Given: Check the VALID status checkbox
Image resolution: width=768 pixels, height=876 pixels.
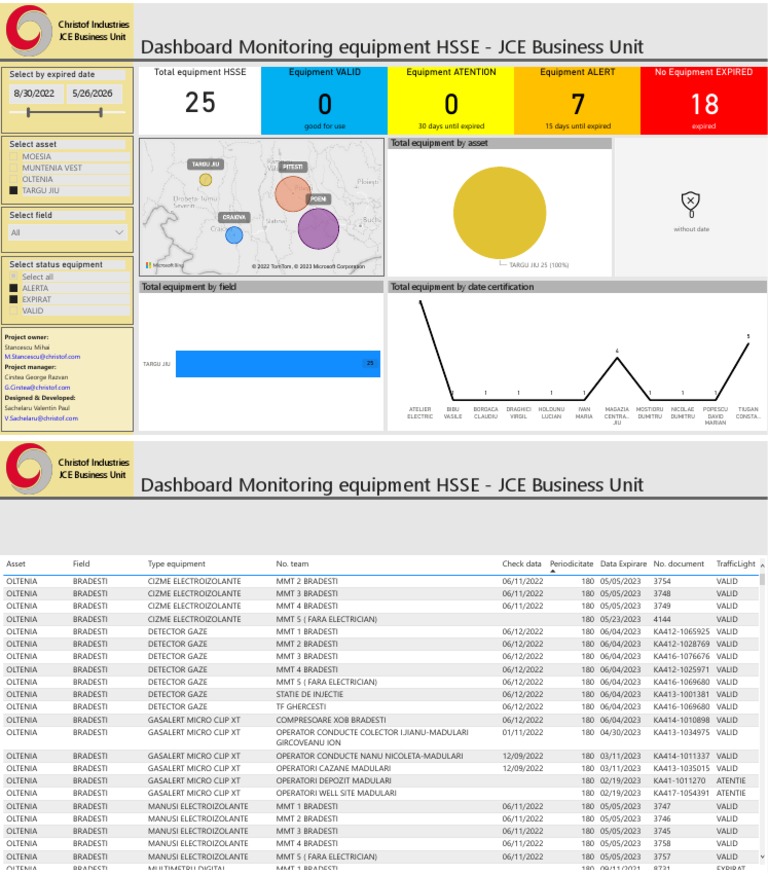Looking at the screenshot, I should (x=13, y=311).
